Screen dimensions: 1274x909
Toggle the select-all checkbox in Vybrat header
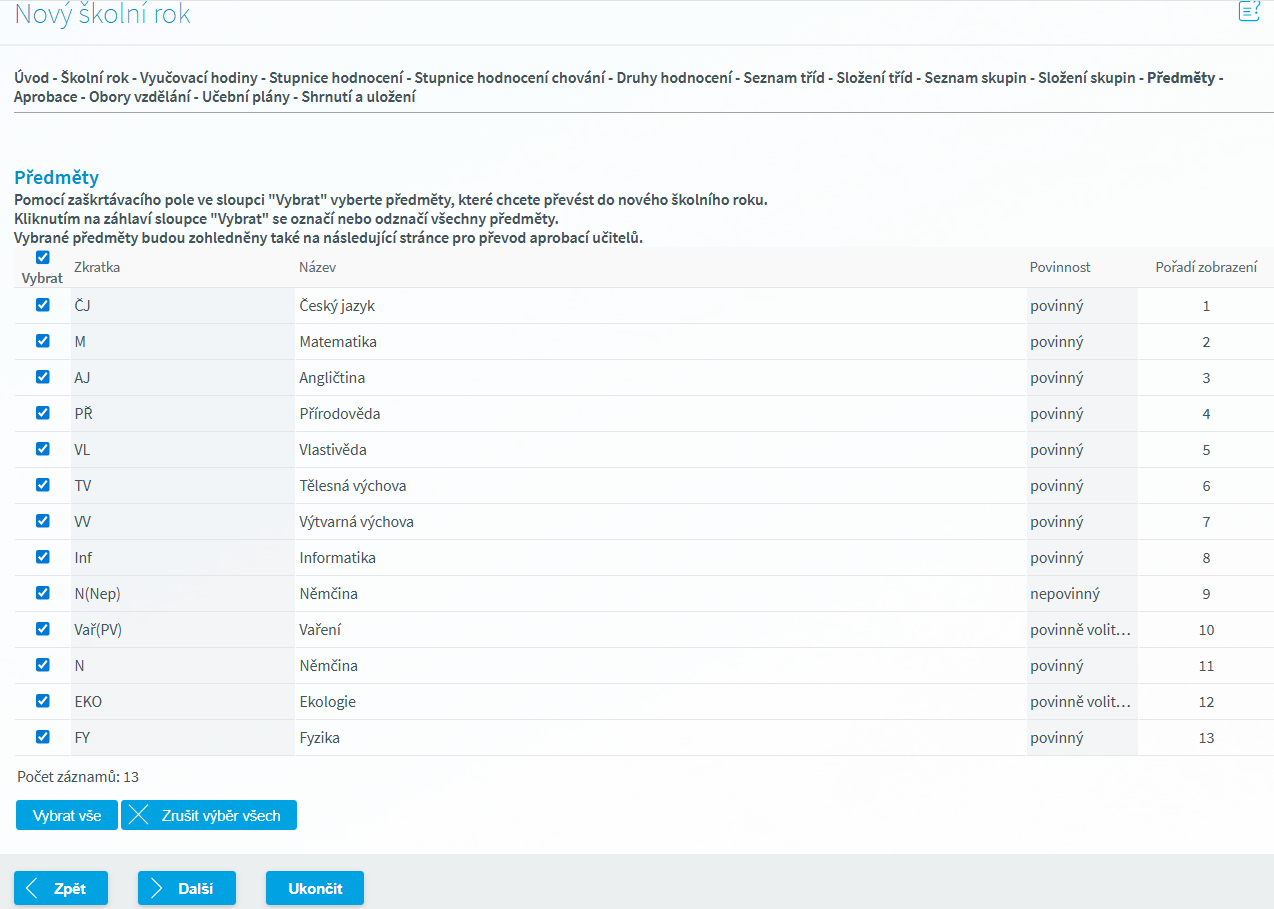[x=42, y=258]
